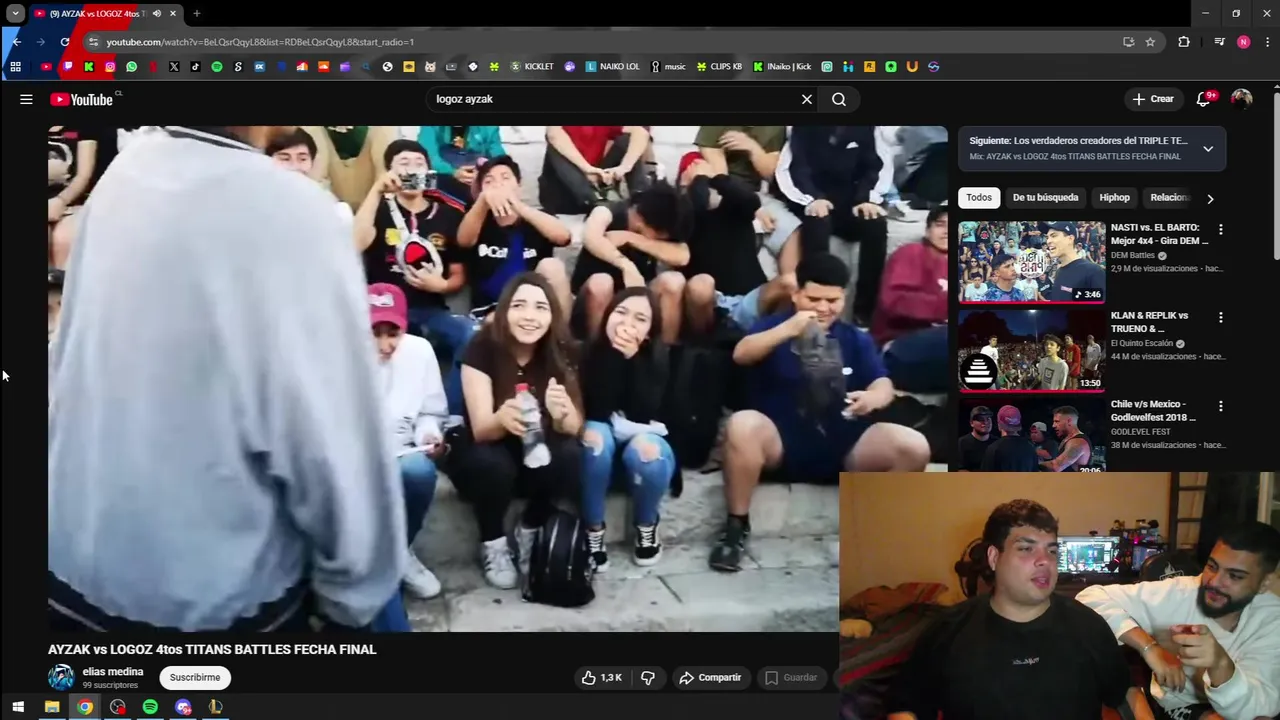Open YouTube notifications bell
The height and width of the screenshot is (720, 1280).
click(1204, 99)
